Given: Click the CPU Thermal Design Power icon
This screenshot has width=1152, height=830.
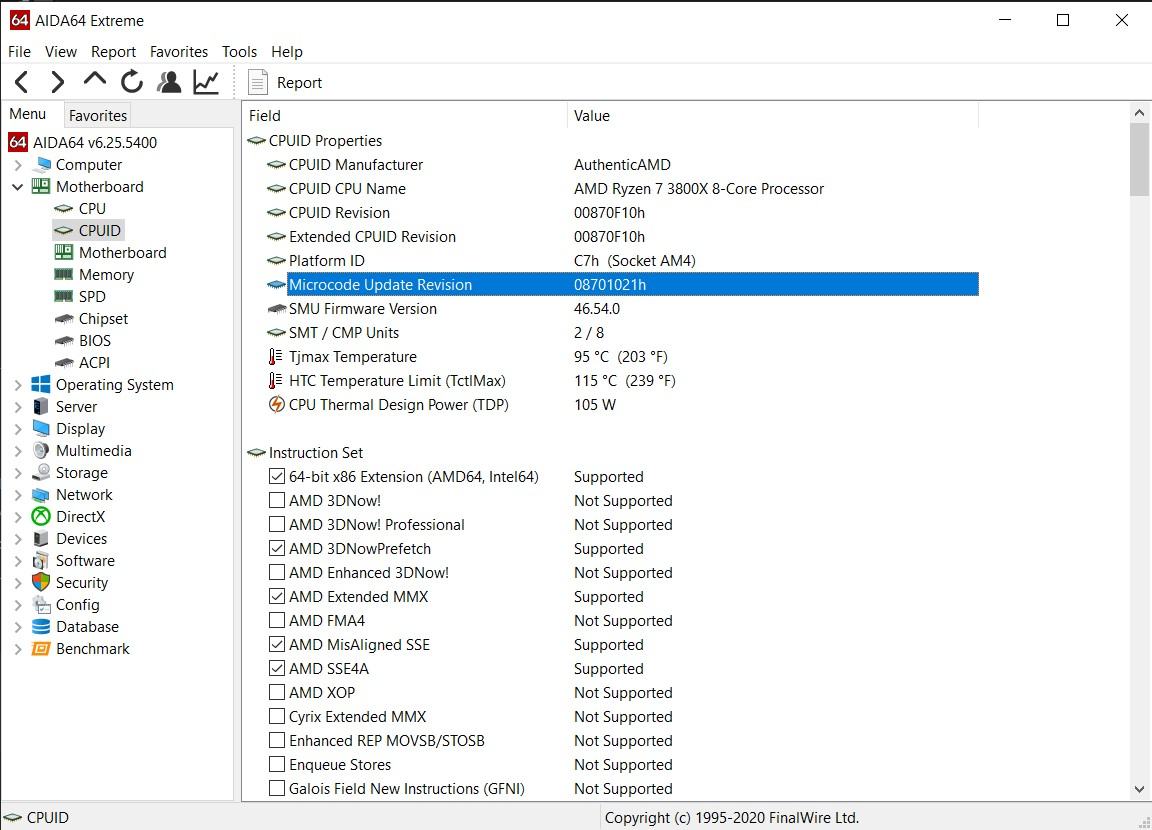Looking at the screenshot, I should [x=276, y=405].
